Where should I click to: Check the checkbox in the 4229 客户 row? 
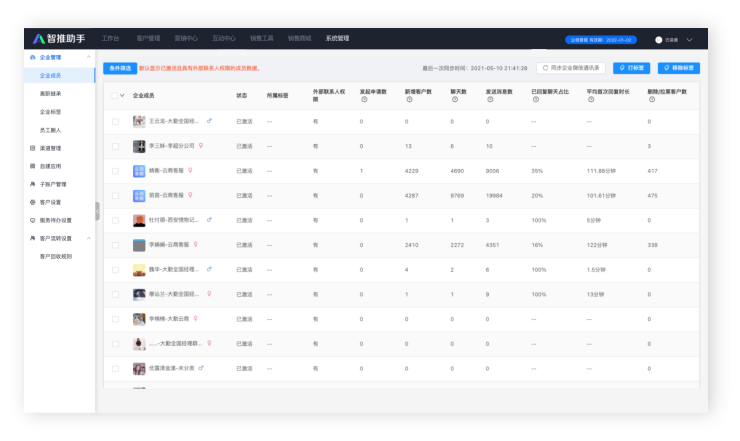pyautogui.click(x=115, y=171)
